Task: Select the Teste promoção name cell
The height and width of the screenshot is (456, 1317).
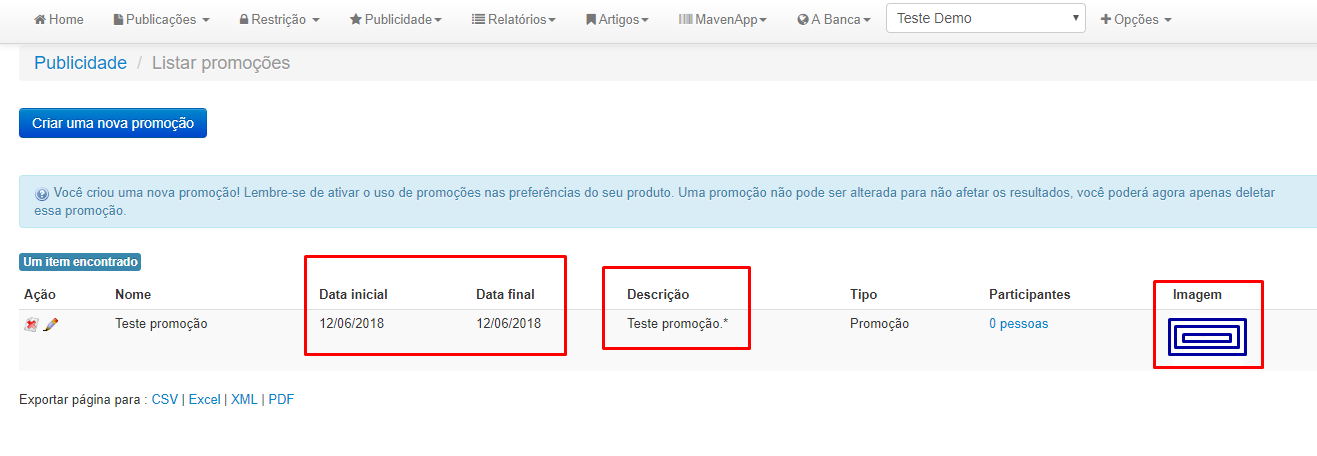Action: coord(161,324)
